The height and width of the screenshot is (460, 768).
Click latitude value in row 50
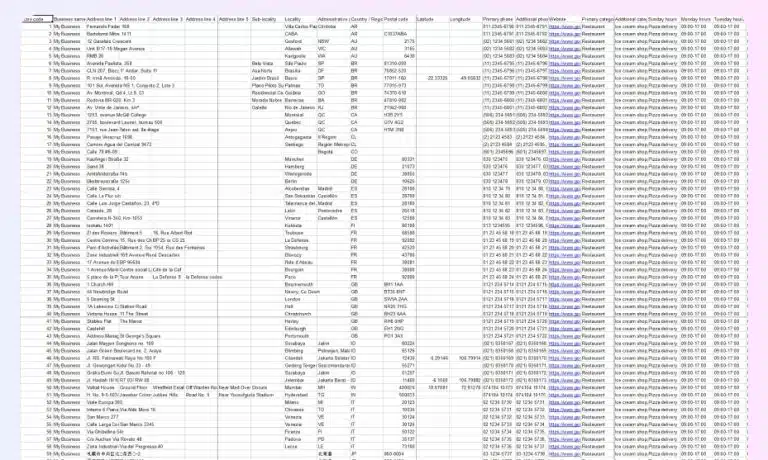[x=438, y=387]
